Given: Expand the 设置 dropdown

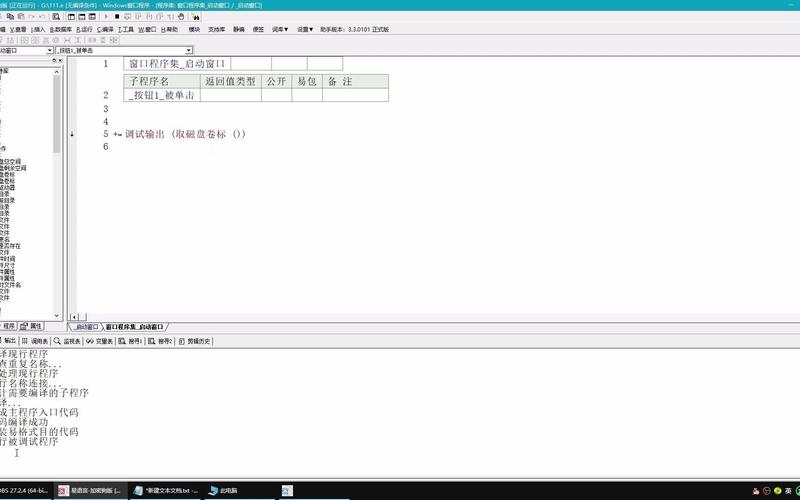Looking at the screenshot, I should [x=305, y=30].
